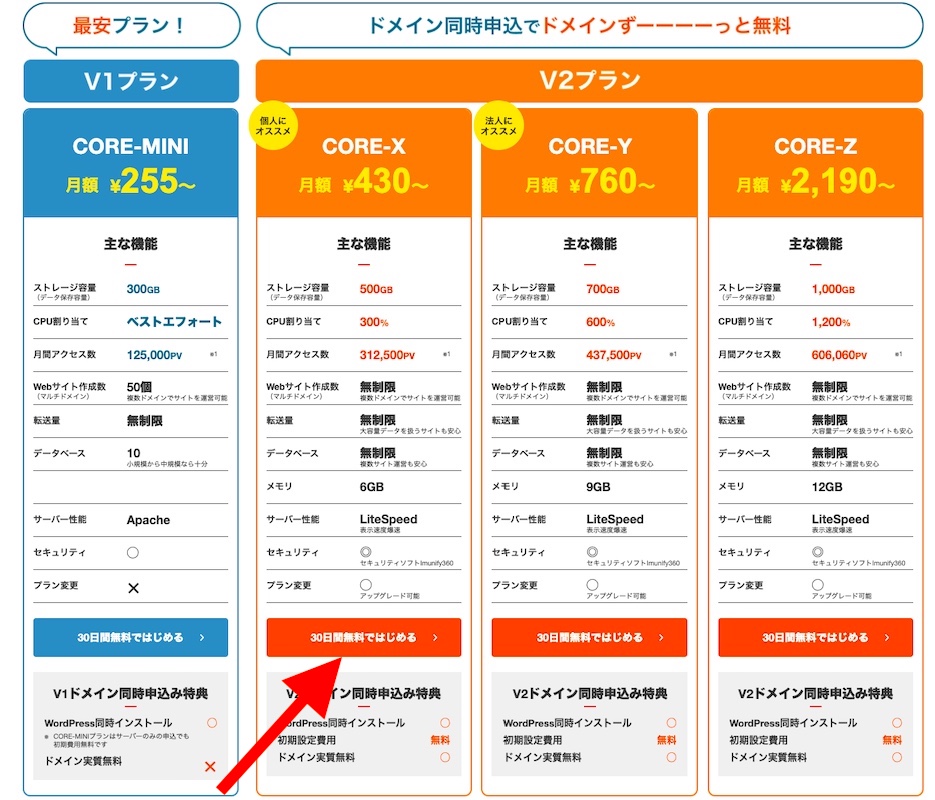Click CORE-Y security double-circle icon
Image resolution: width=935 pixels, height=800 pixels.
click(x=592, y=552)
